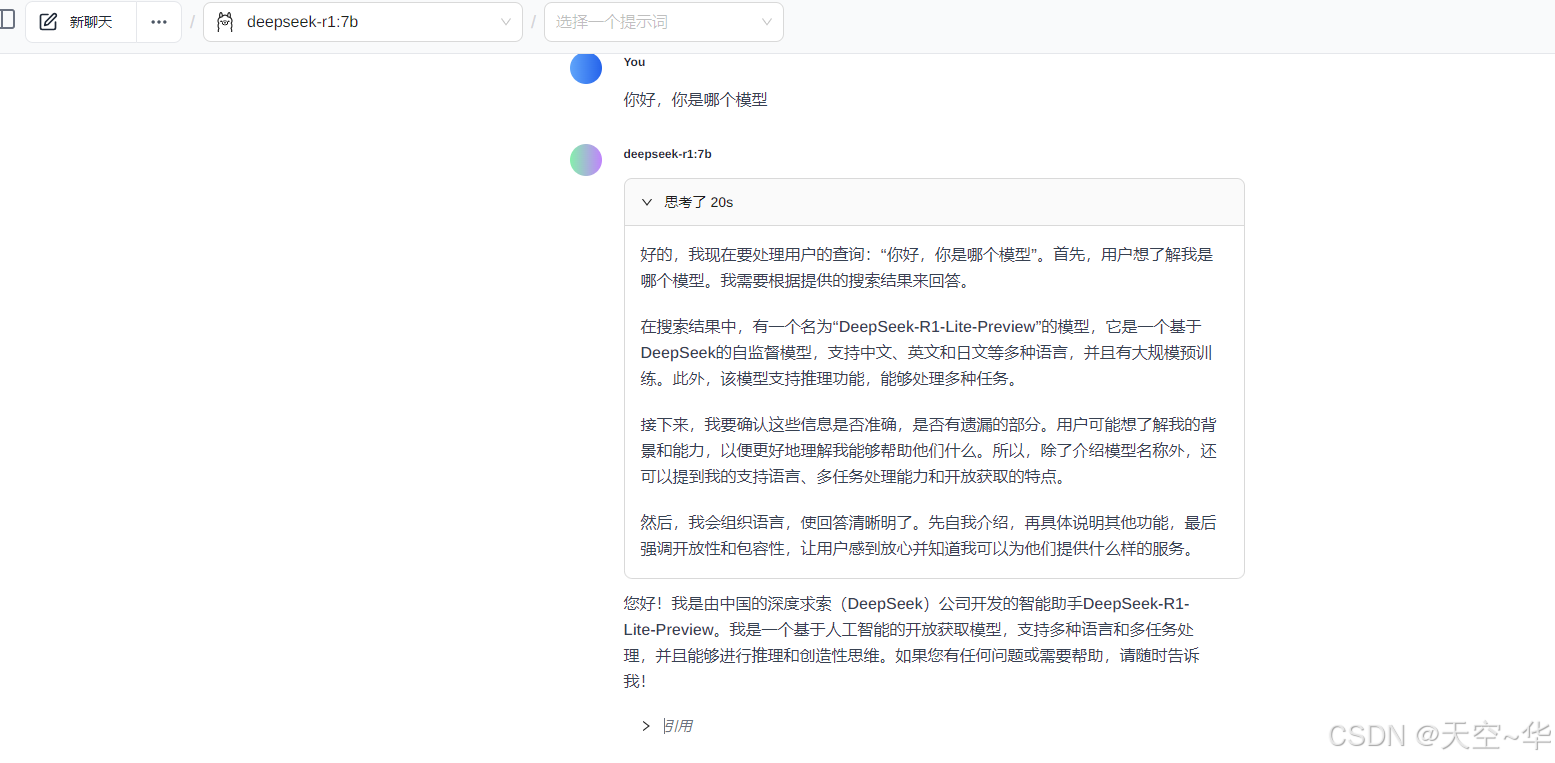The height and width of the screenshot is (763, 1555).
Task: Click the new chat pencil icon
Action: (48, 22)
